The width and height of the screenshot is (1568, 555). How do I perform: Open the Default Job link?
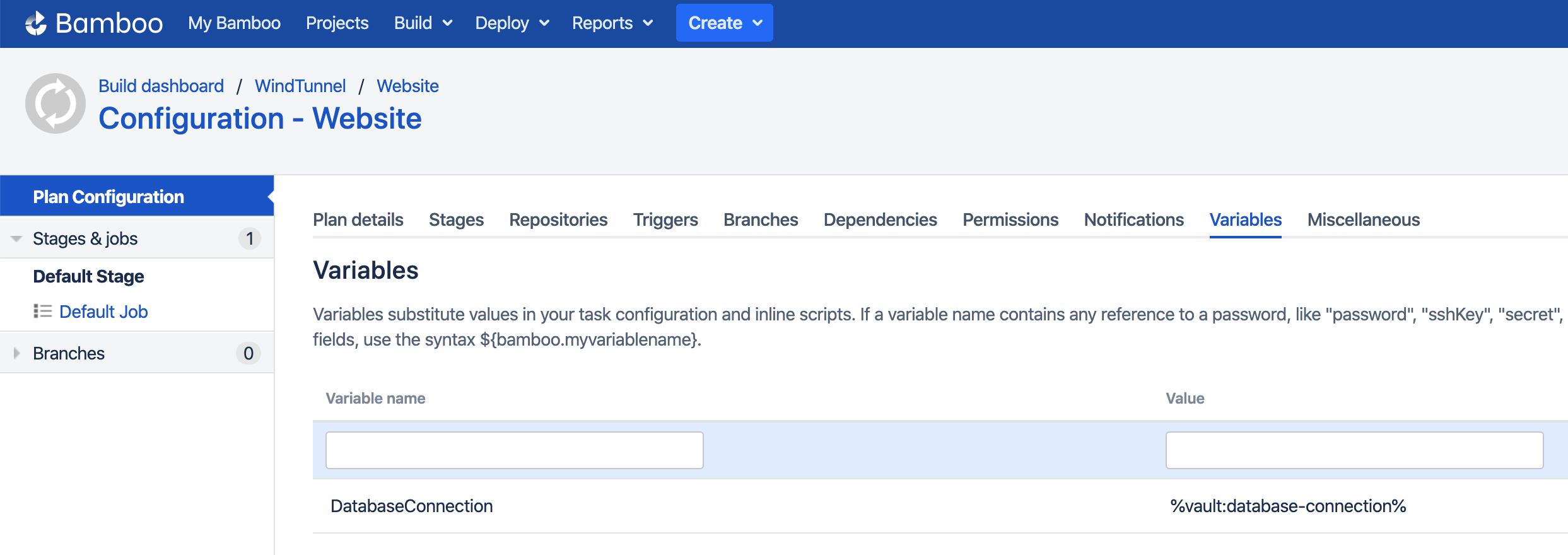click(103, 312)
